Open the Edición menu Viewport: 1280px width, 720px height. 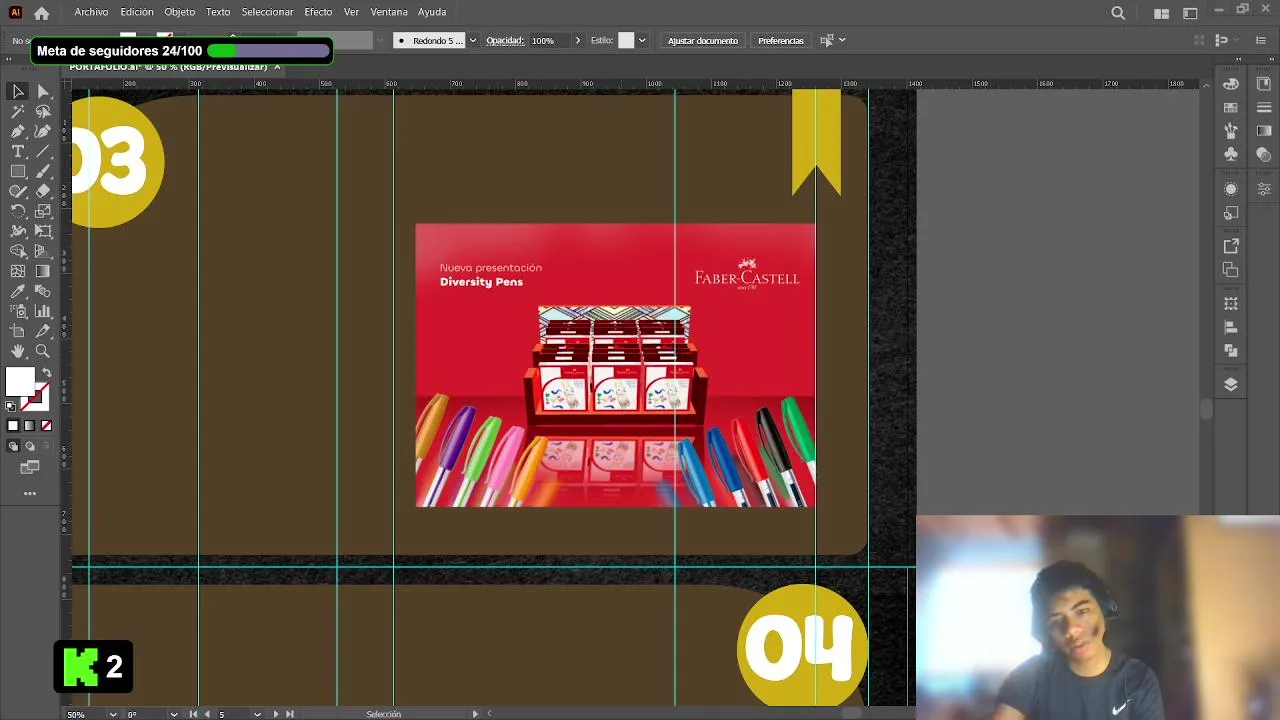pos(137,12)
